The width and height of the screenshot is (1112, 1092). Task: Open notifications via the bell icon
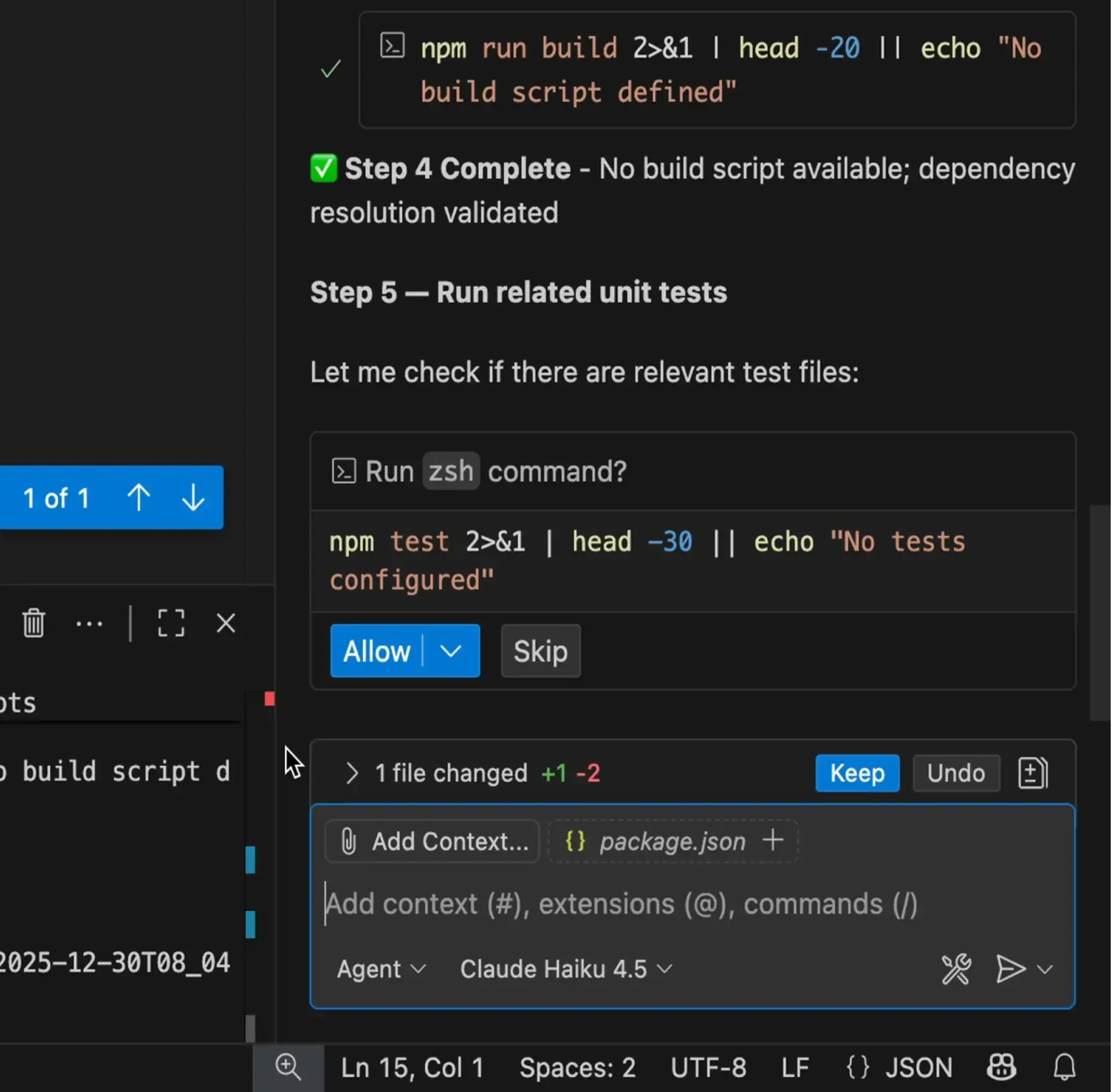[x=1064, y=1068]
